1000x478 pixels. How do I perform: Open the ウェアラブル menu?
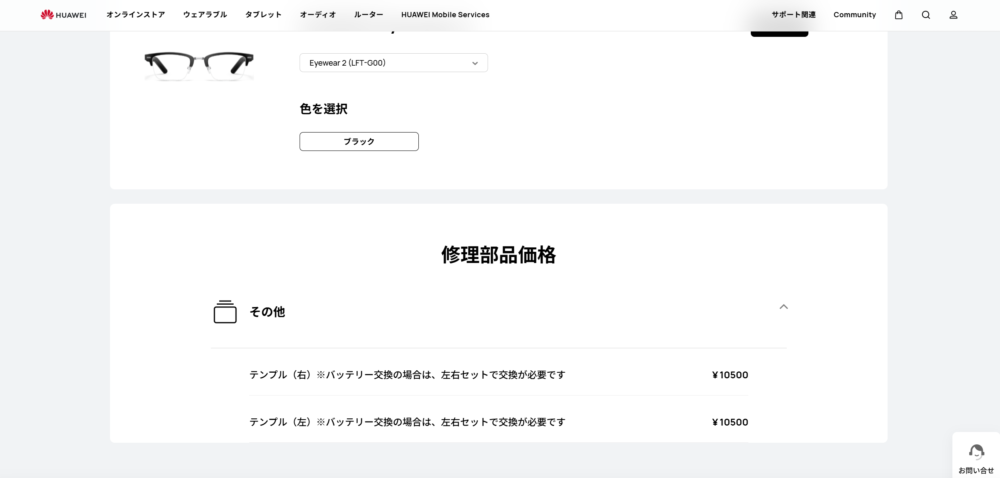click(x=205, y=15)
